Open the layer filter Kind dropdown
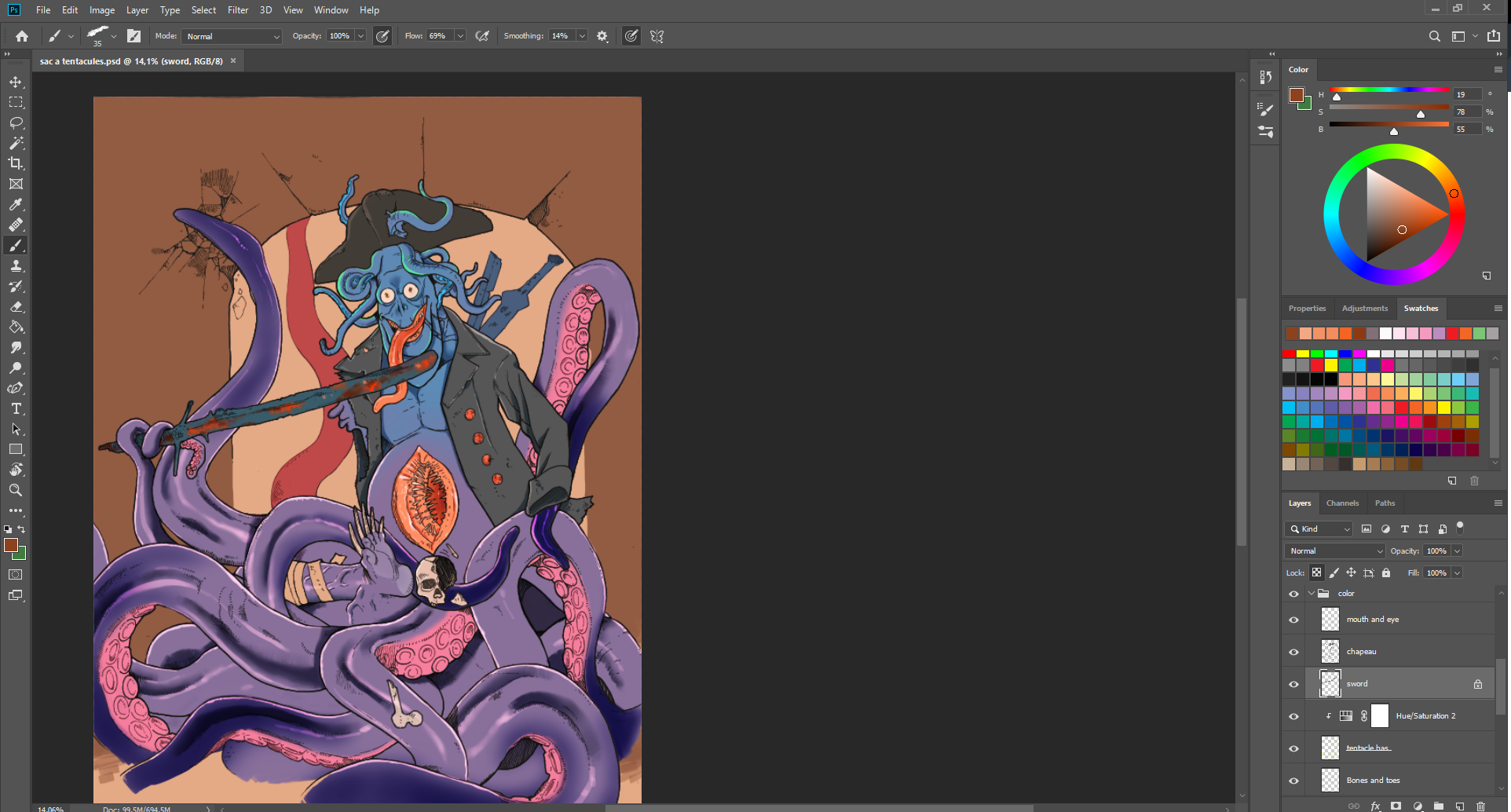This screenshot has height=812, width=1511. 1319,529
